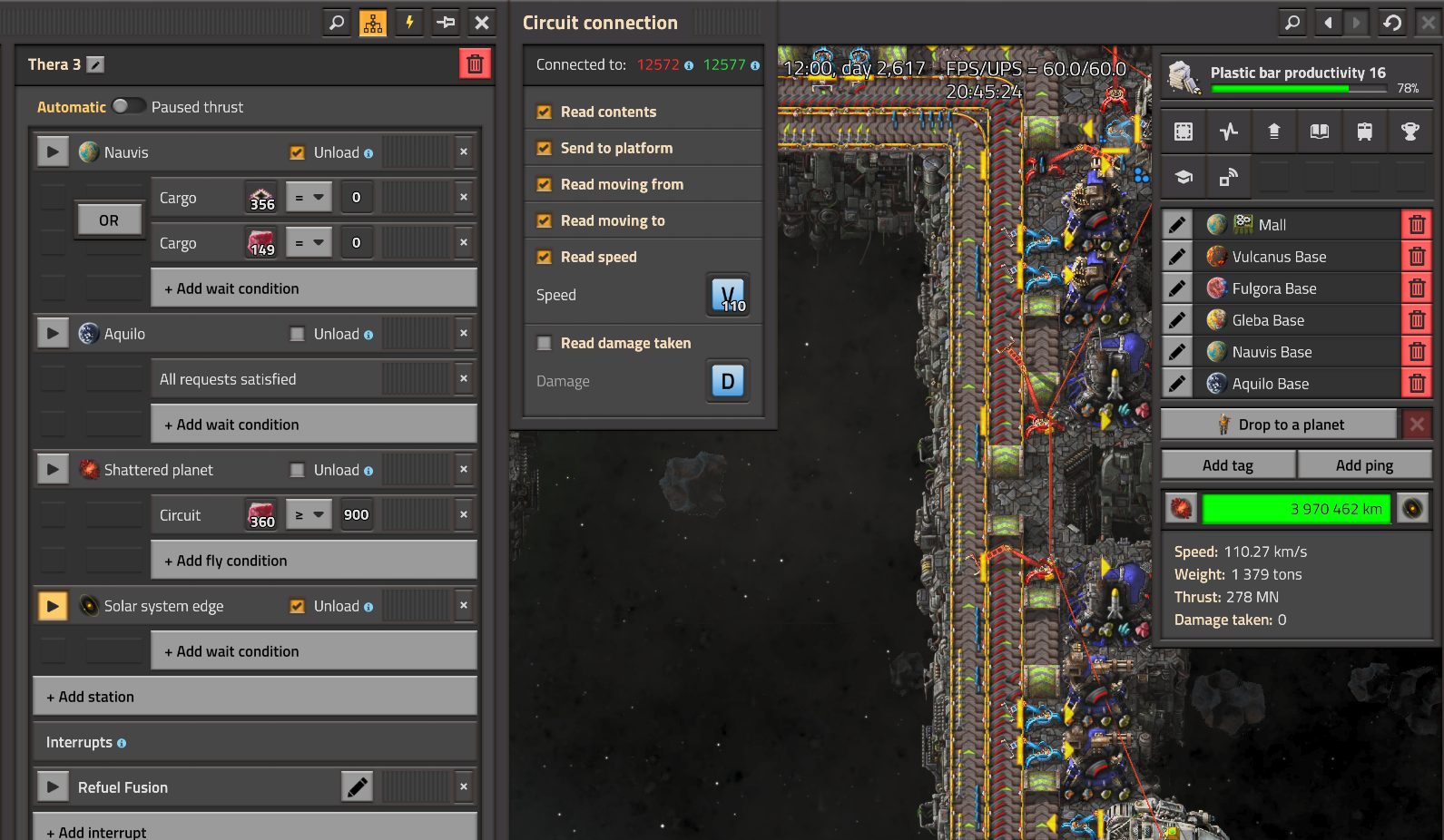This screenshot has width=1444, height=840.
Task: Click the remote signal broadcast icon
Action: click(1229, 177)
